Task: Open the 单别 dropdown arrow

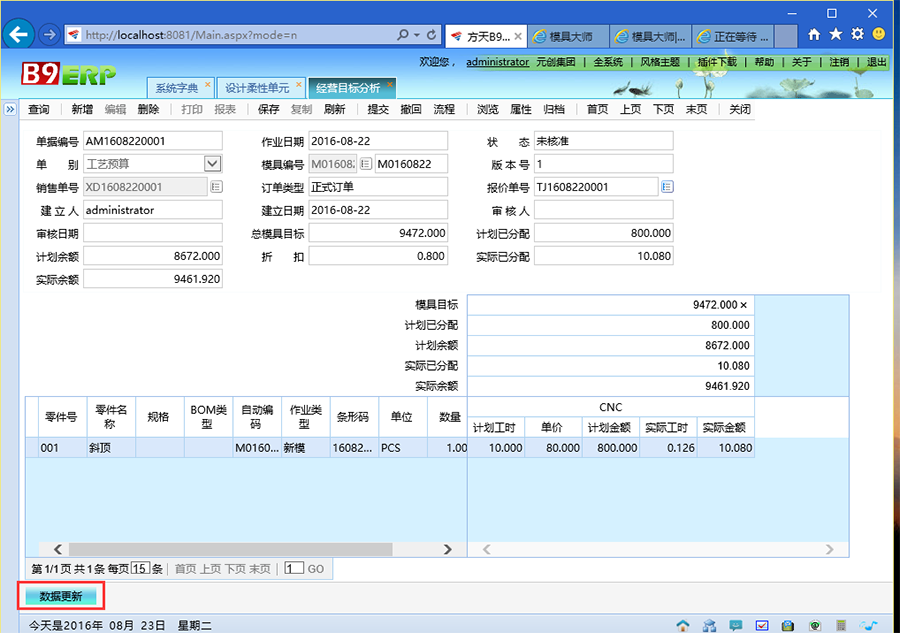Action: pyautogui.click(x=212, y=164)
